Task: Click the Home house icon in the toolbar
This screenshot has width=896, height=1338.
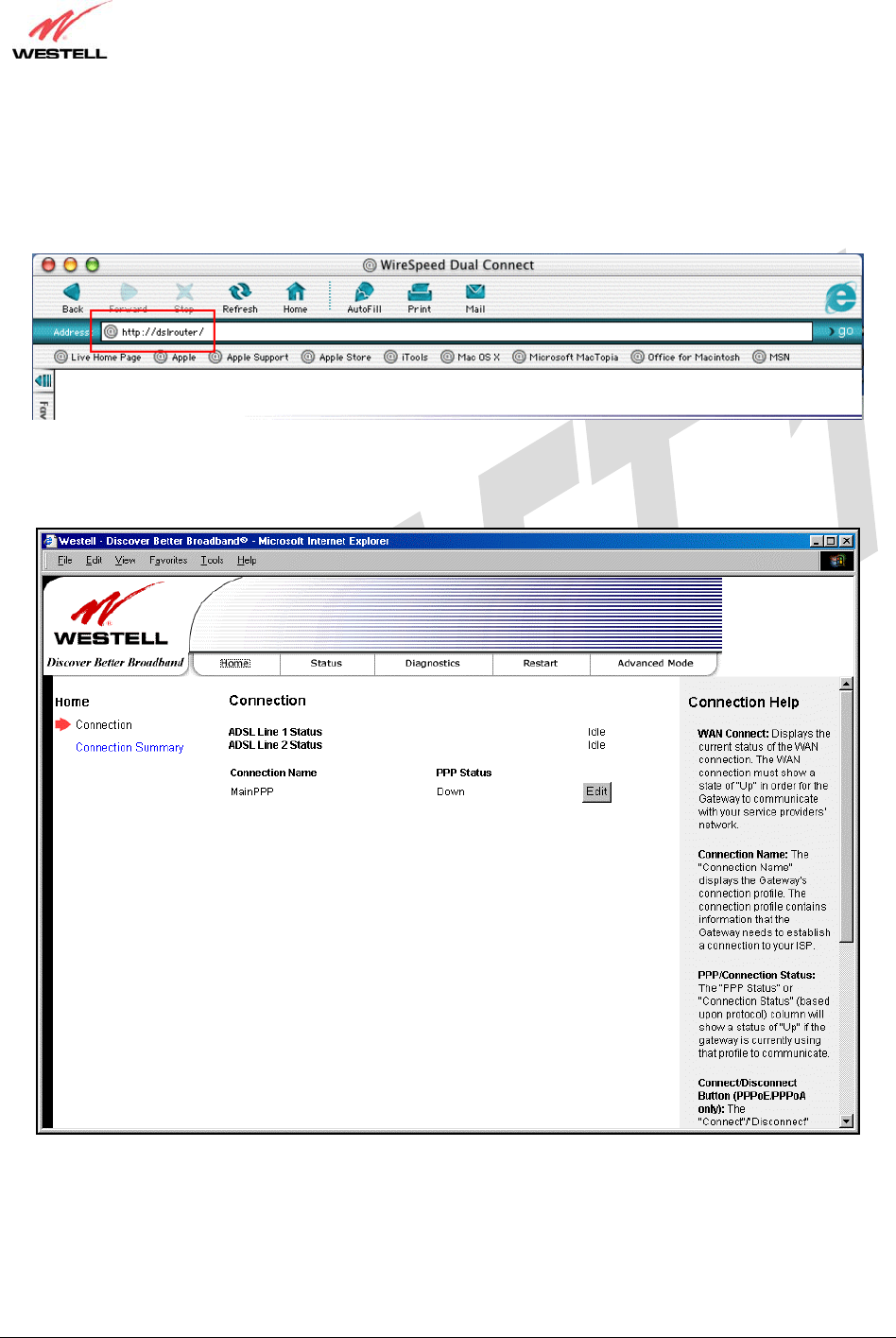Action: coord(296,291)
